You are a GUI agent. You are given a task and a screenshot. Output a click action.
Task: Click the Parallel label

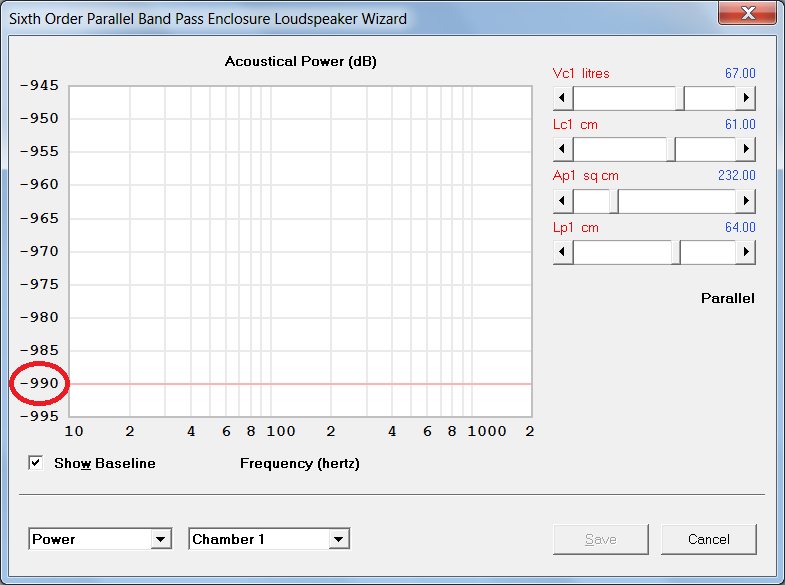(x=727, y=298)
